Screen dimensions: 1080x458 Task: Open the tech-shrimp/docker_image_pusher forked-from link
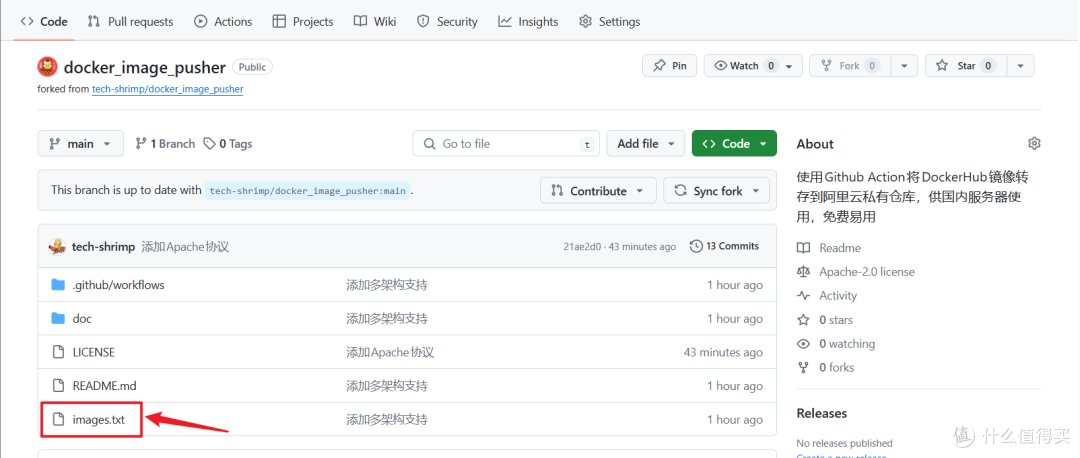click(167, 89)
